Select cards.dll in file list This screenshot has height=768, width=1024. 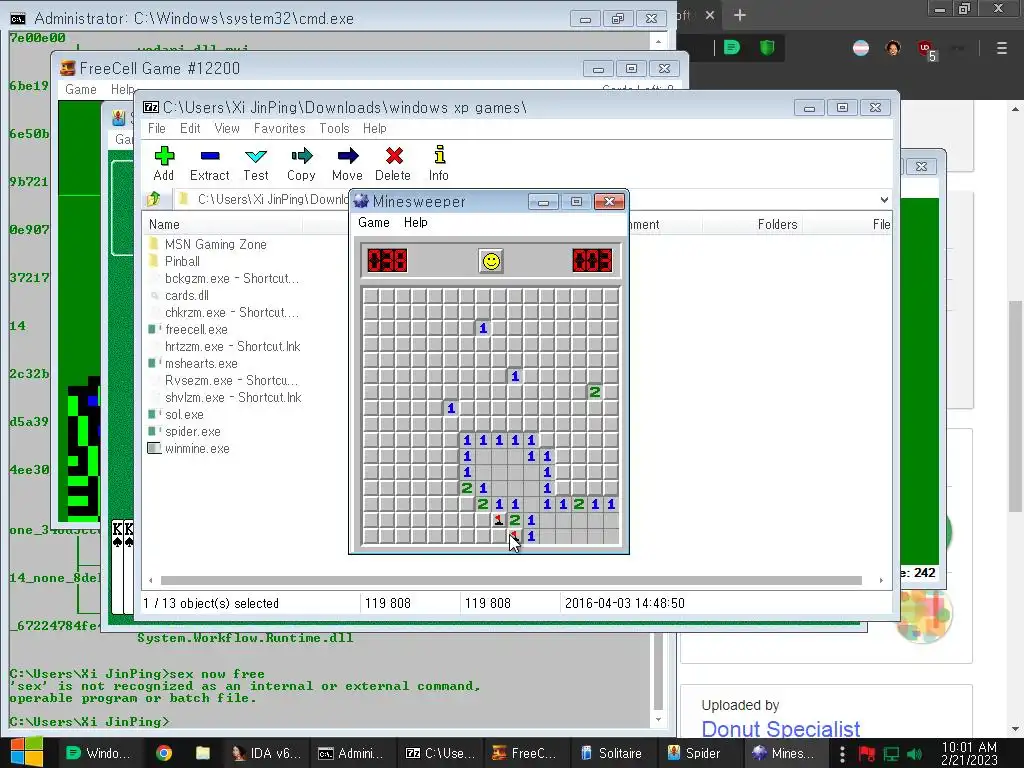[187, 295]
